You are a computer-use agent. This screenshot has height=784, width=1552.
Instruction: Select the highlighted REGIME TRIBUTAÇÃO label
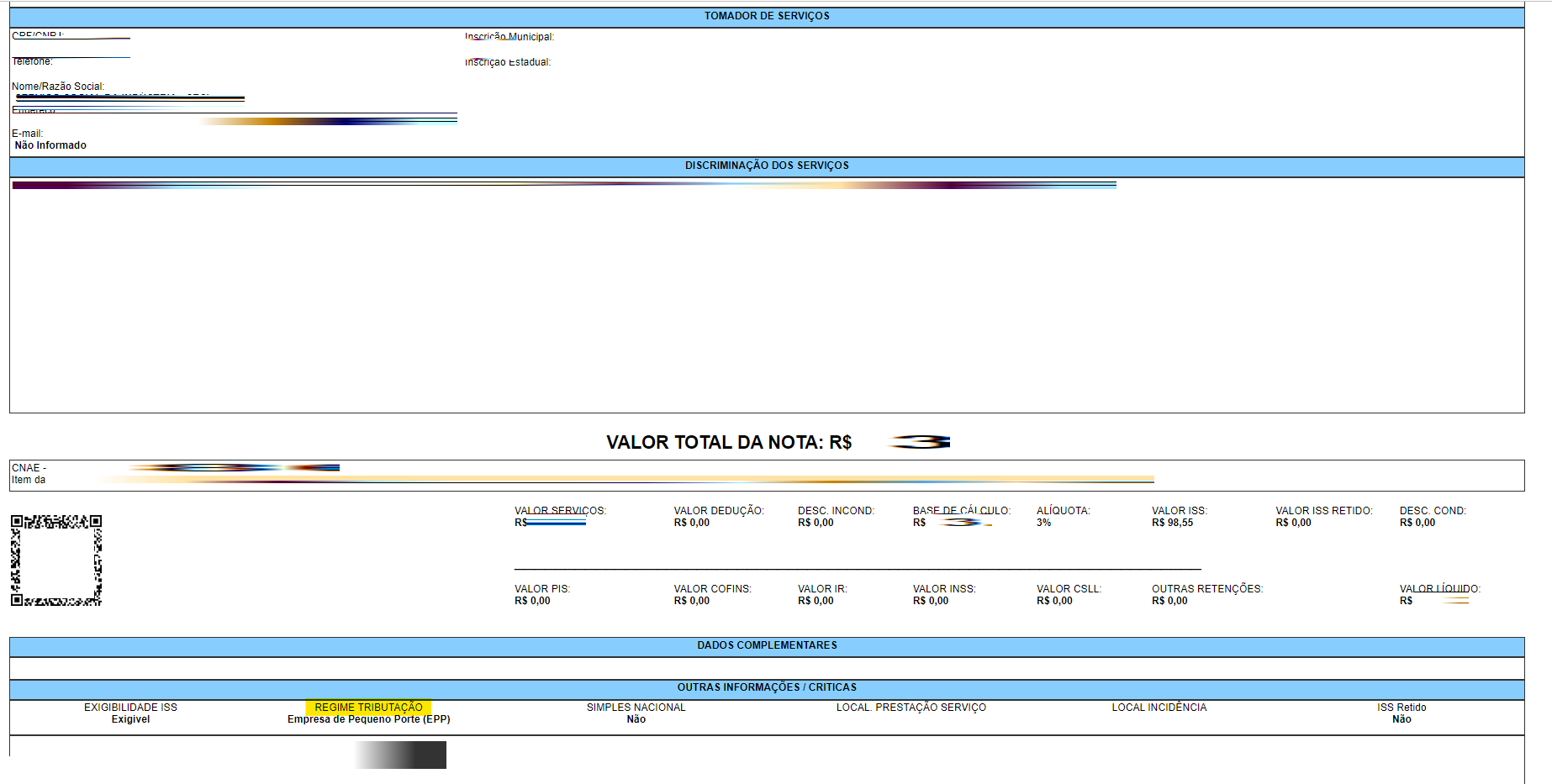click(x=368, y=708)
